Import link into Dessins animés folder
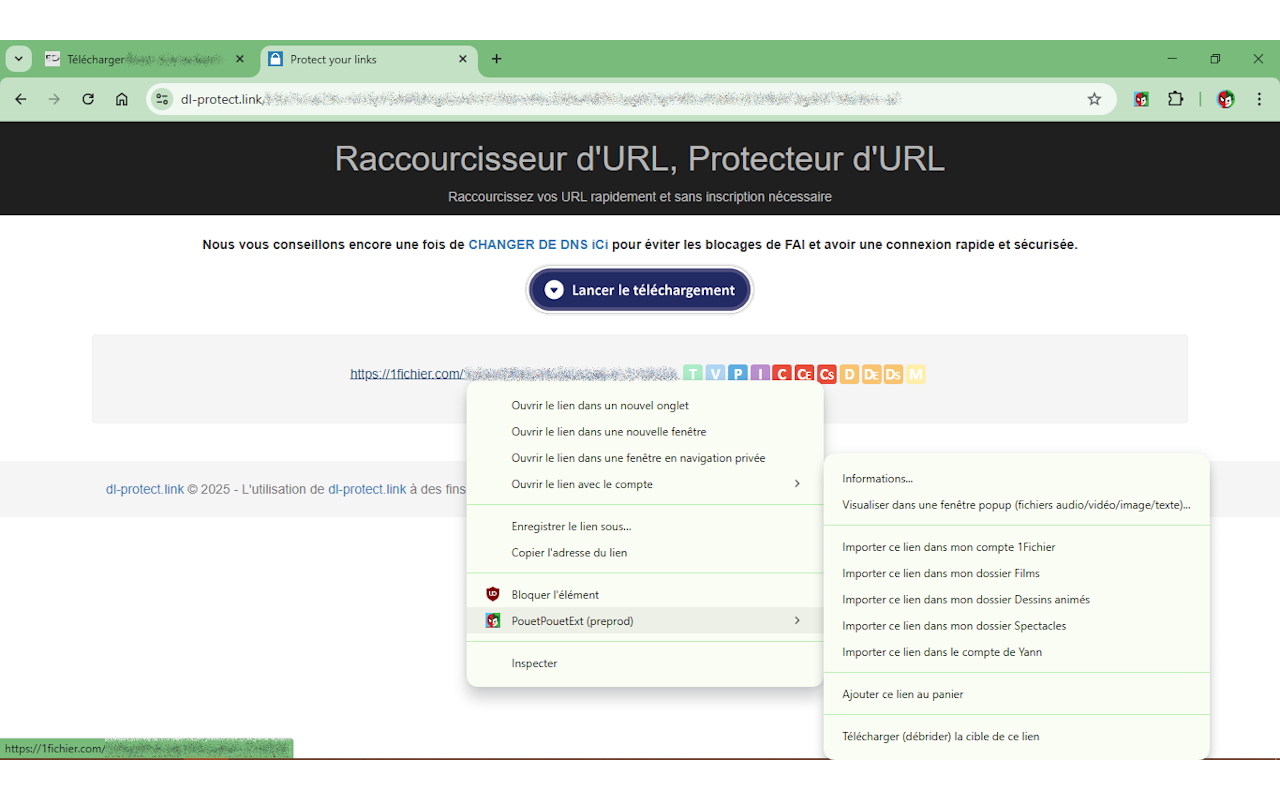1280x800 pixels. (1016, 600)
